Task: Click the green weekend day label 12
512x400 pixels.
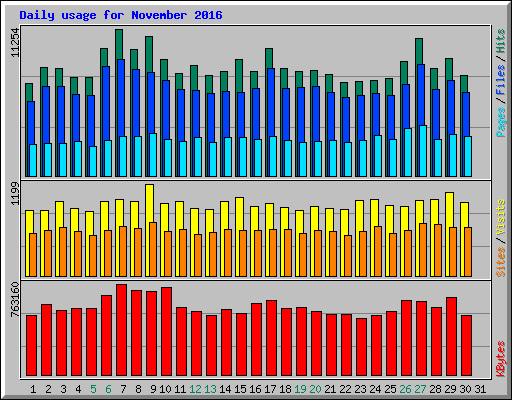Action: (195, 389)
